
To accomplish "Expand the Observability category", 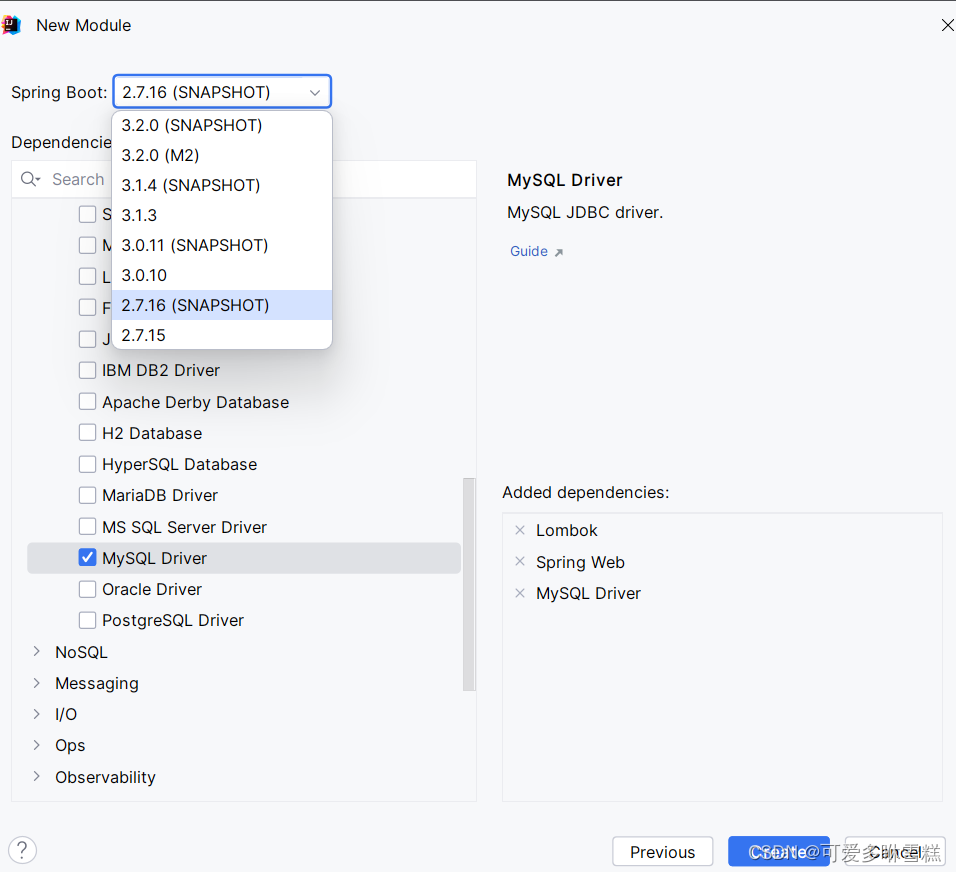I will click(x=36, y=777).
